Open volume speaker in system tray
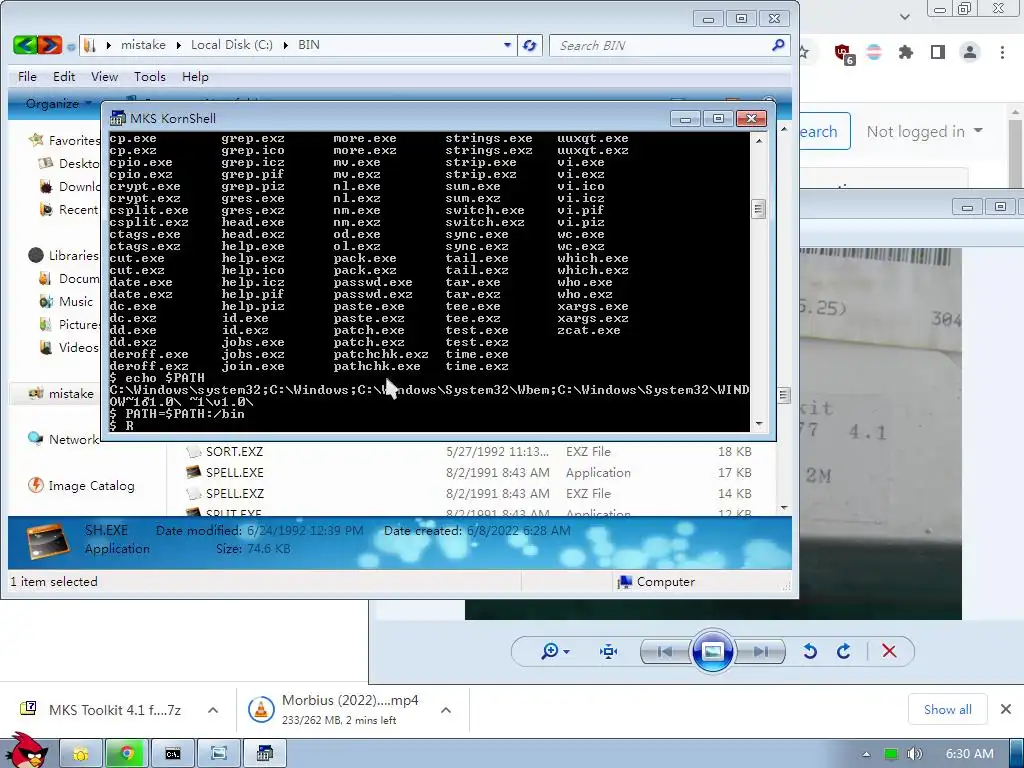The height and width of the screenshot is (768, 1024). click(x=914, y=754)
